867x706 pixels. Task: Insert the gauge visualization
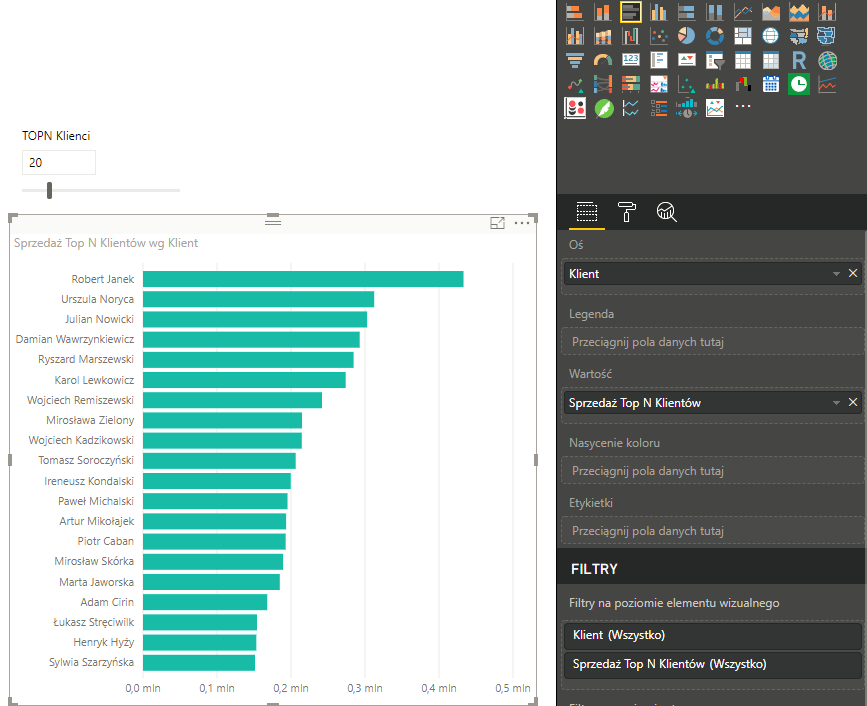tap(602, 61)
